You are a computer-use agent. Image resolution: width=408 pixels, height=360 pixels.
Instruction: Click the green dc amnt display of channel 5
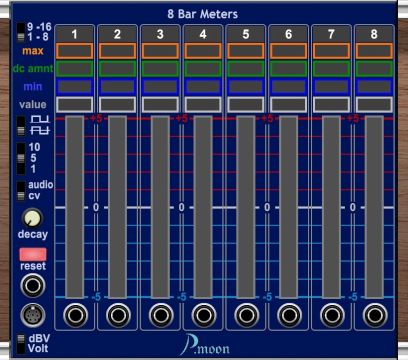tap(246, 69)
